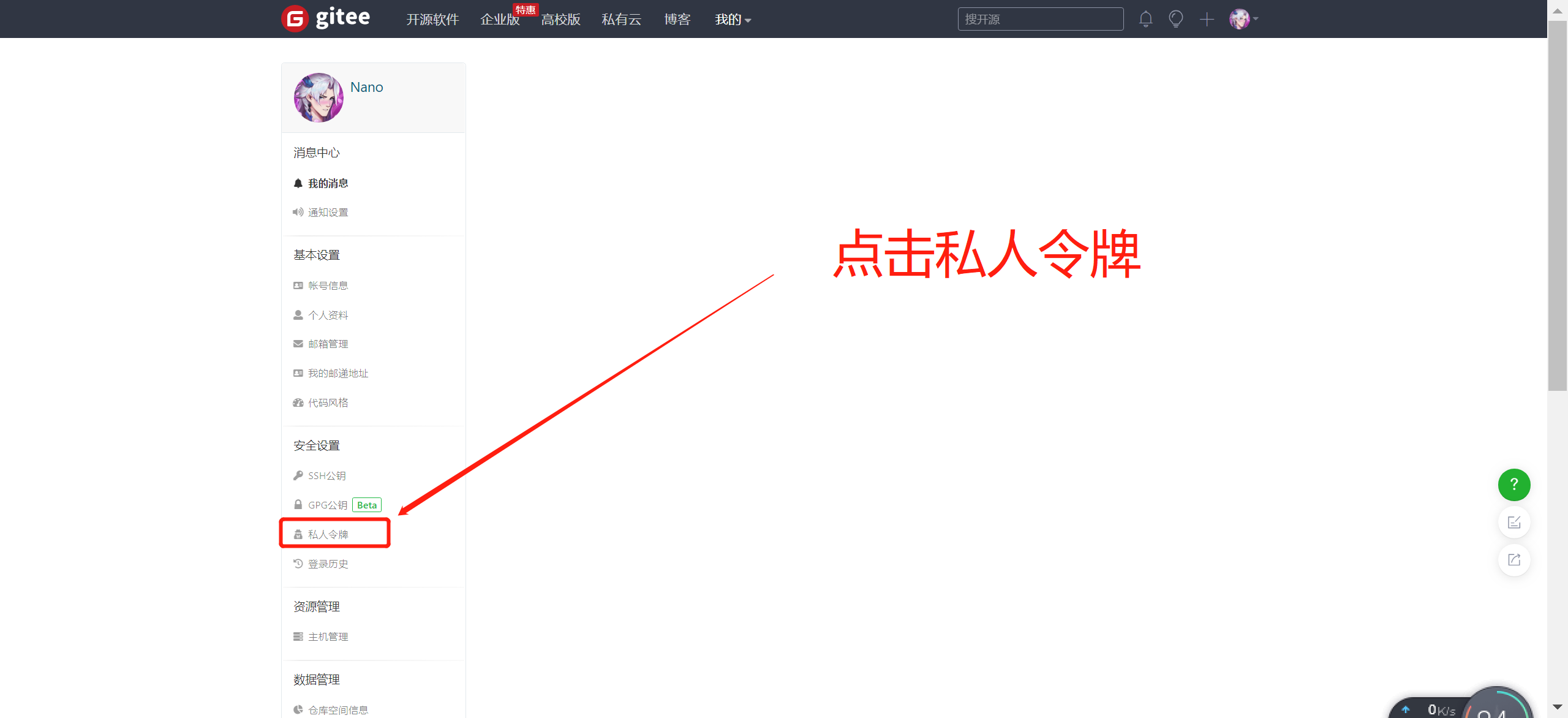Open 私人令牌 settings

coord(328,534)
